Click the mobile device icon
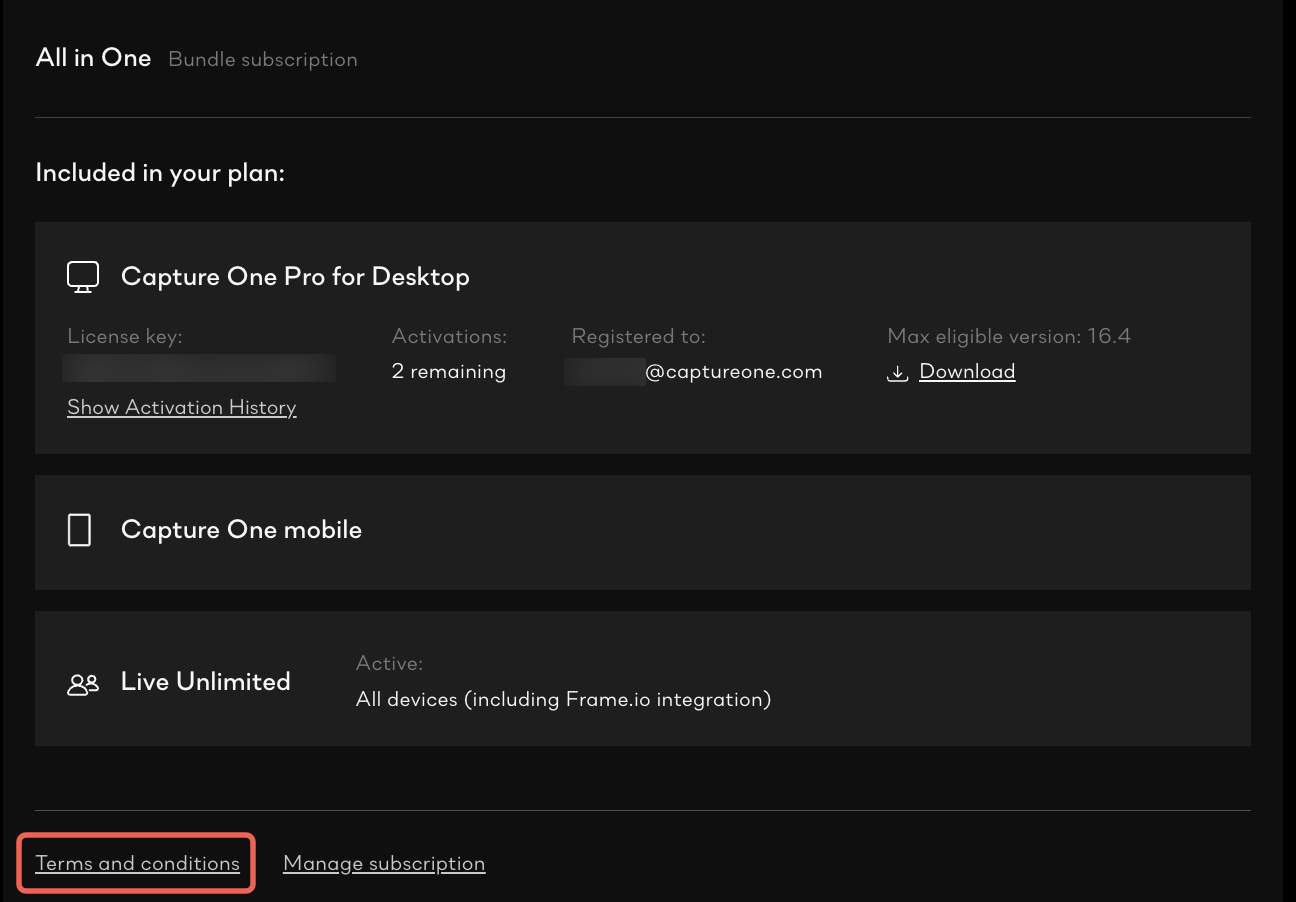Screen dimensions: 1296x902 80,530
